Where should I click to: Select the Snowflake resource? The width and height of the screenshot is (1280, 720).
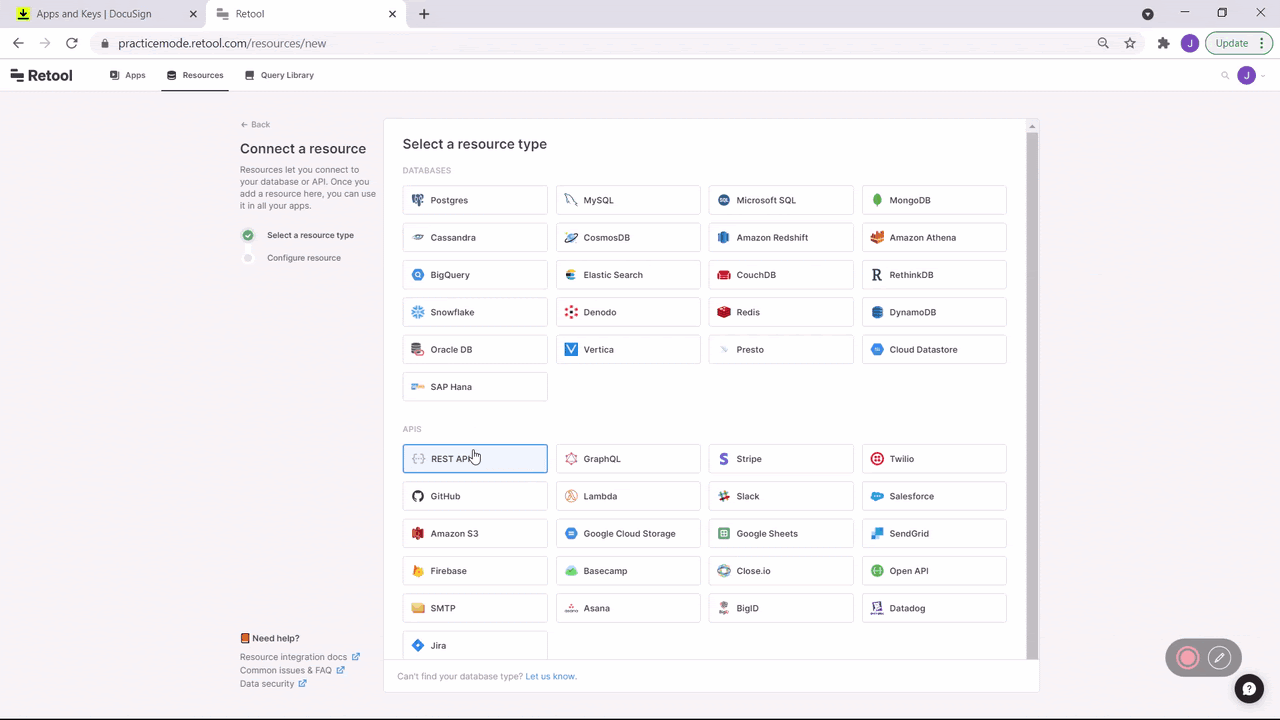(475, 312)
